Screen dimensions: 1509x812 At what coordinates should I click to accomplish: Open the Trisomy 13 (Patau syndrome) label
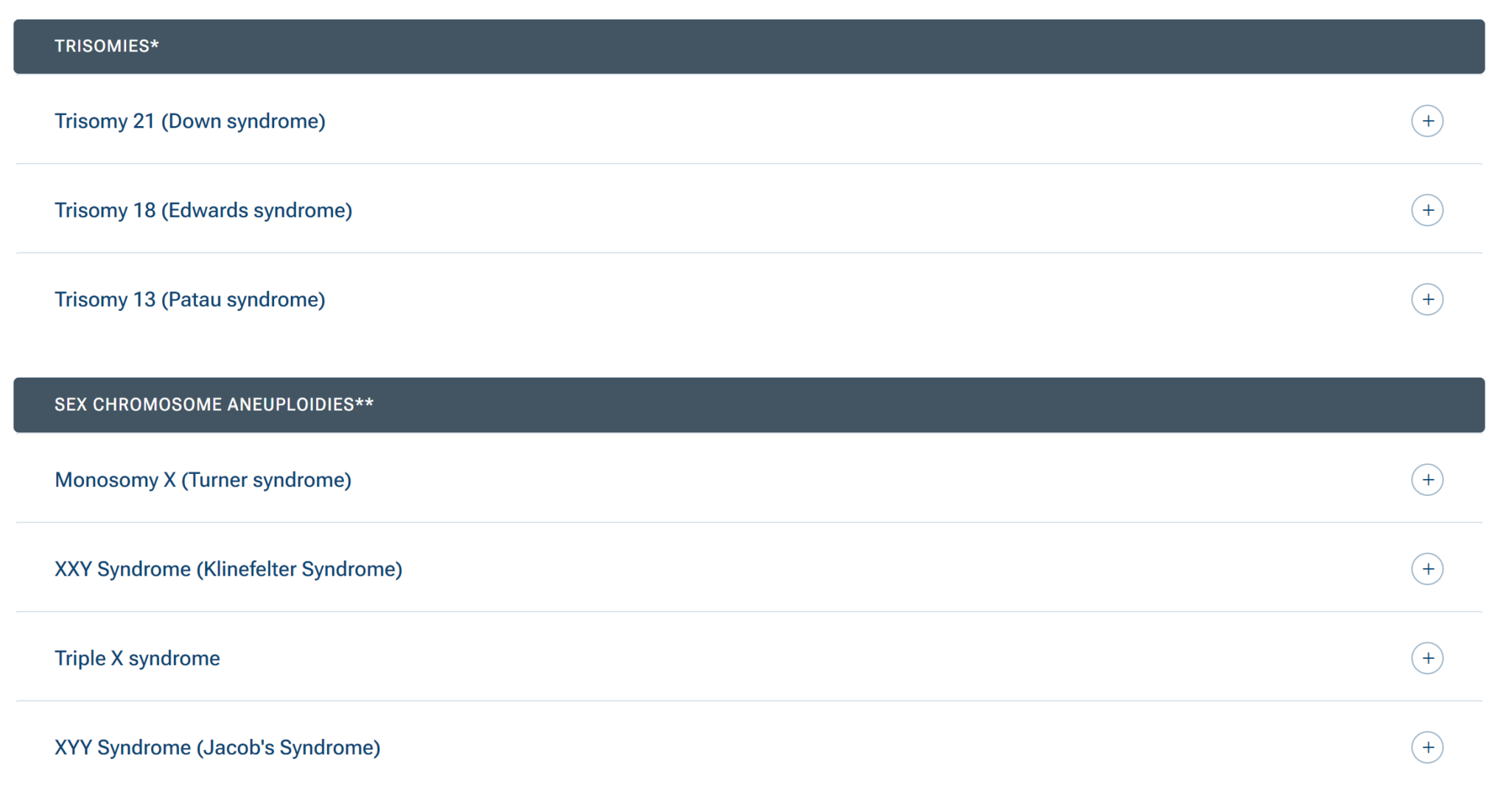[x=189, y=299]
